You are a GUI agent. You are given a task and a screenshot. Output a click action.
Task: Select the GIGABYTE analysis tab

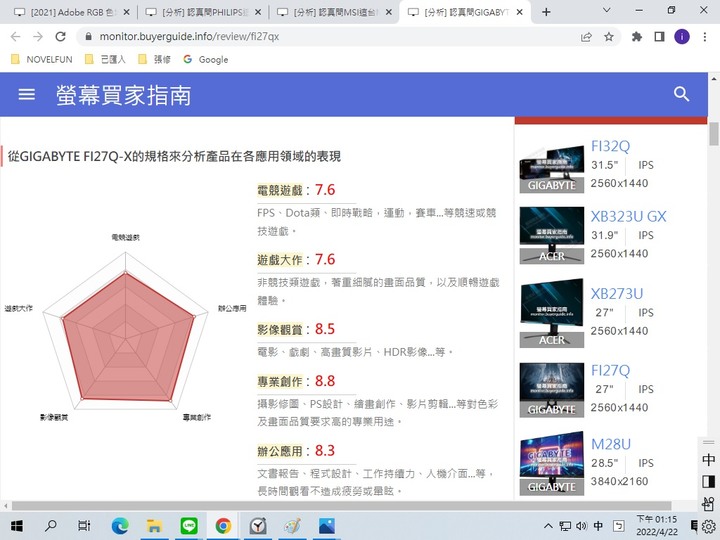[x=465, y=12]
